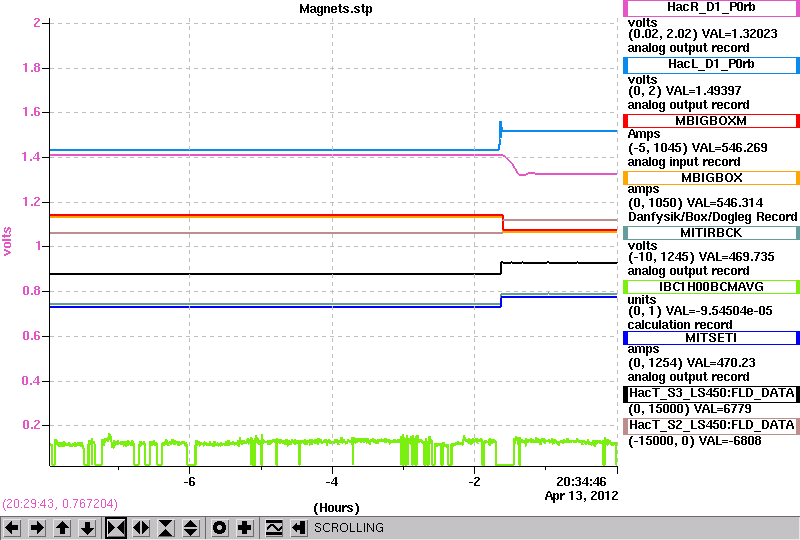
Task: Pan the plot right with the right arrow
Action: pyautogui.click(x=37, y=528)
